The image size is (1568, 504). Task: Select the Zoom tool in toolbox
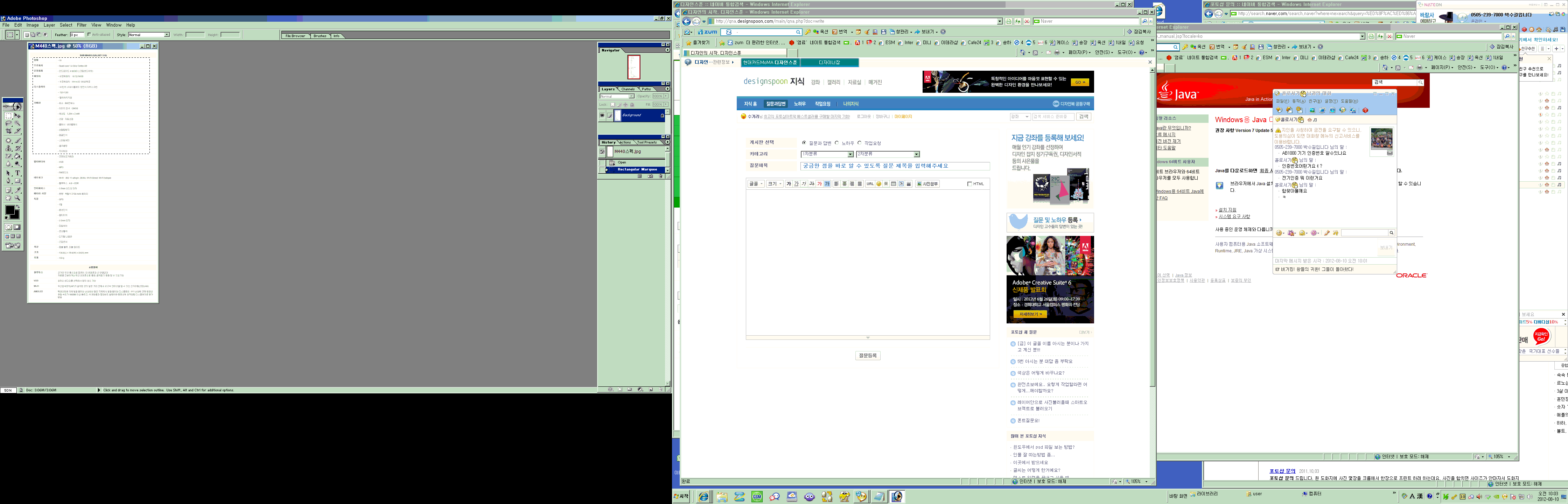[17, 198]
